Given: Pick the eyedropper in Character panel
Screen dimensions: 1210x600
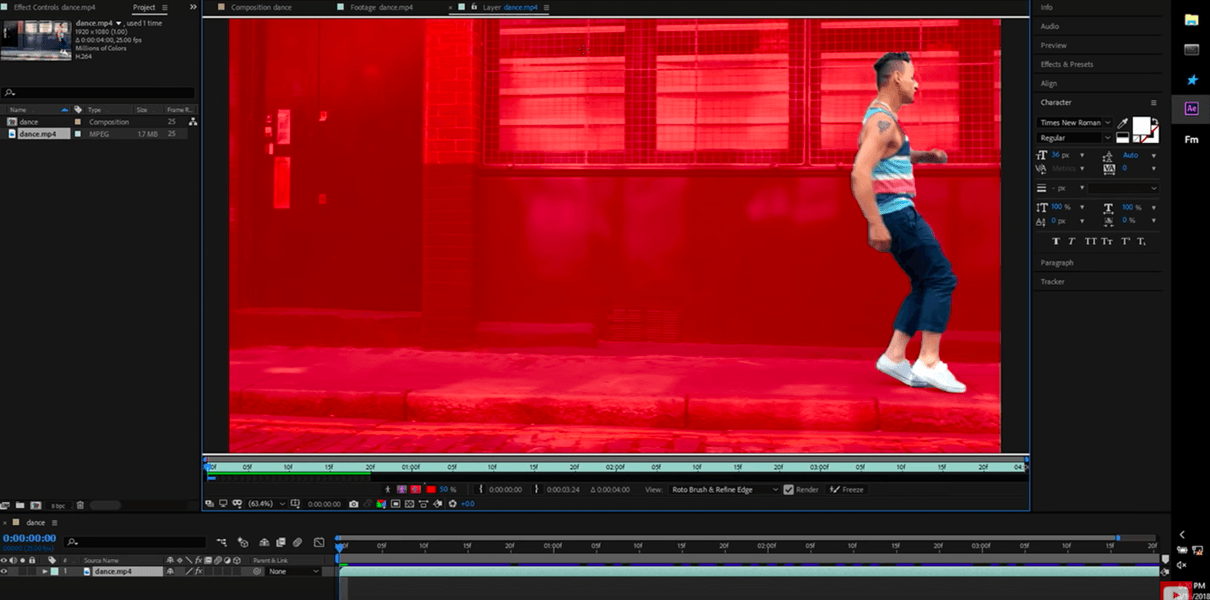Looking at the screenshot, I should pos(1122,123).
